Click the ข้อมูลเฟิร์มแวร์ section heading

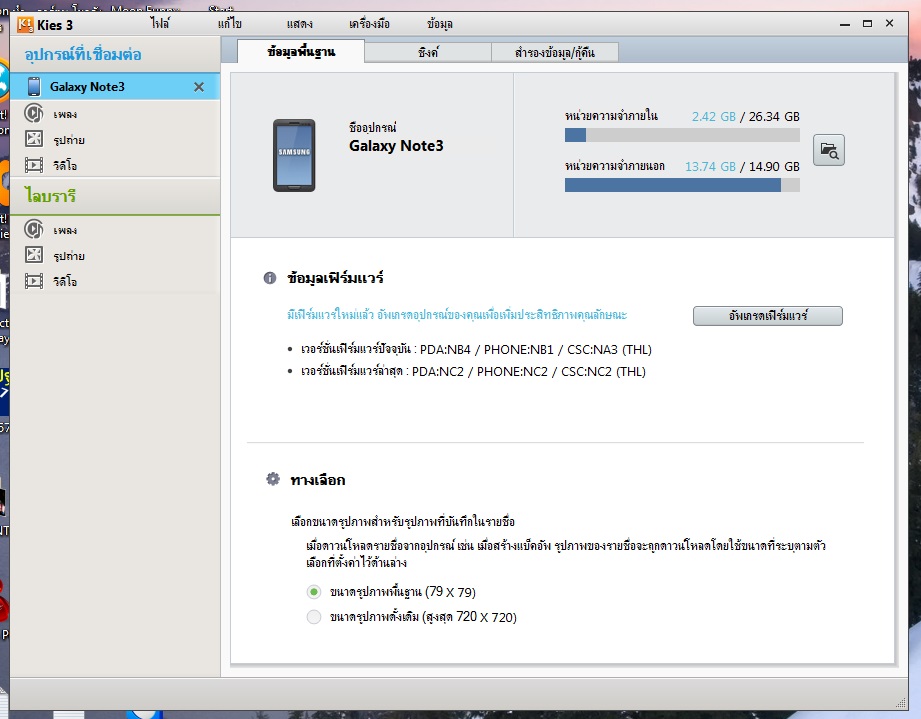[335, 278]
